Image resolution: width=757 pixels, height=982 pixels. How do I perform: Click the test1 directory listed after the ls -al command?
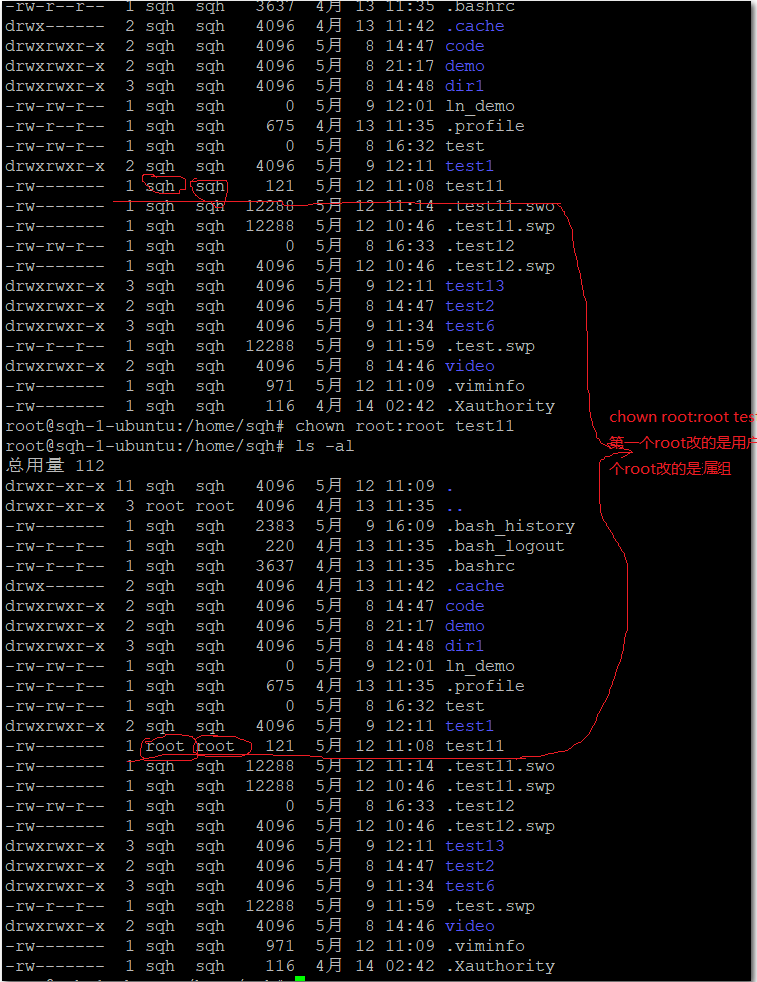(470, 726)
